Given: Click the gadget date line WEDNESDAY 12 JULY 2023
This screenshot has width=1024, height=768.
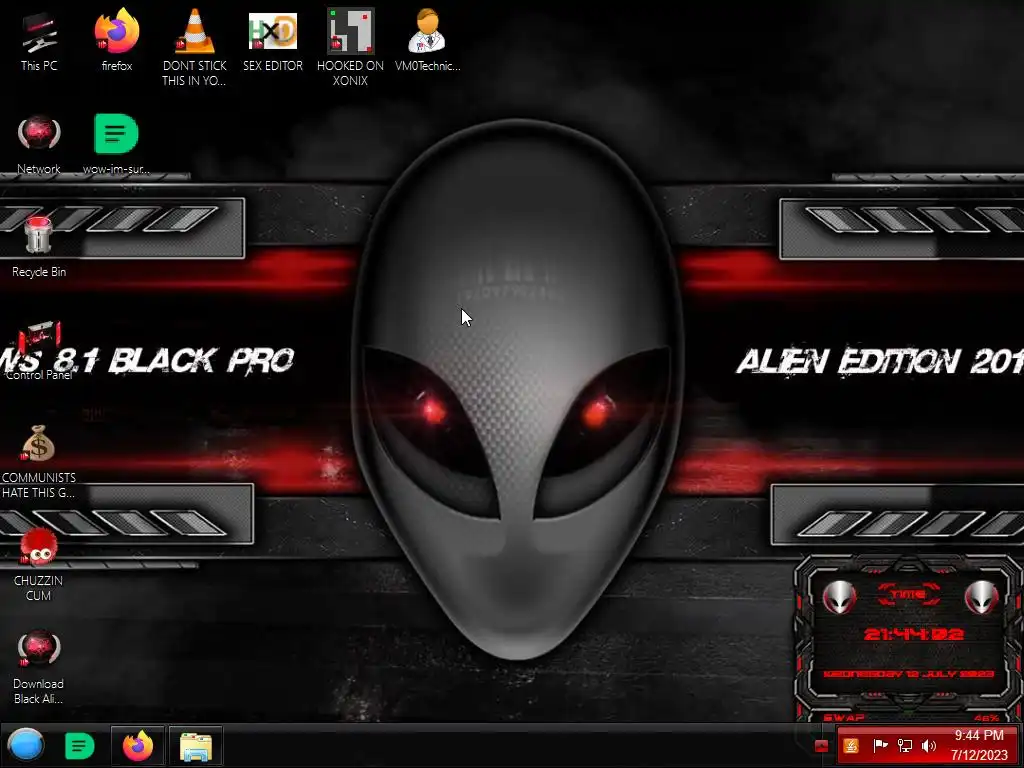Looking at the screenshot, I should pos(908,674).
